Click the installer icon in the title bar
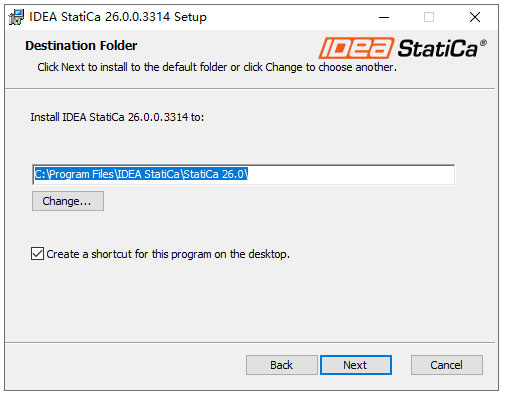509x394 pixels. 16,17
